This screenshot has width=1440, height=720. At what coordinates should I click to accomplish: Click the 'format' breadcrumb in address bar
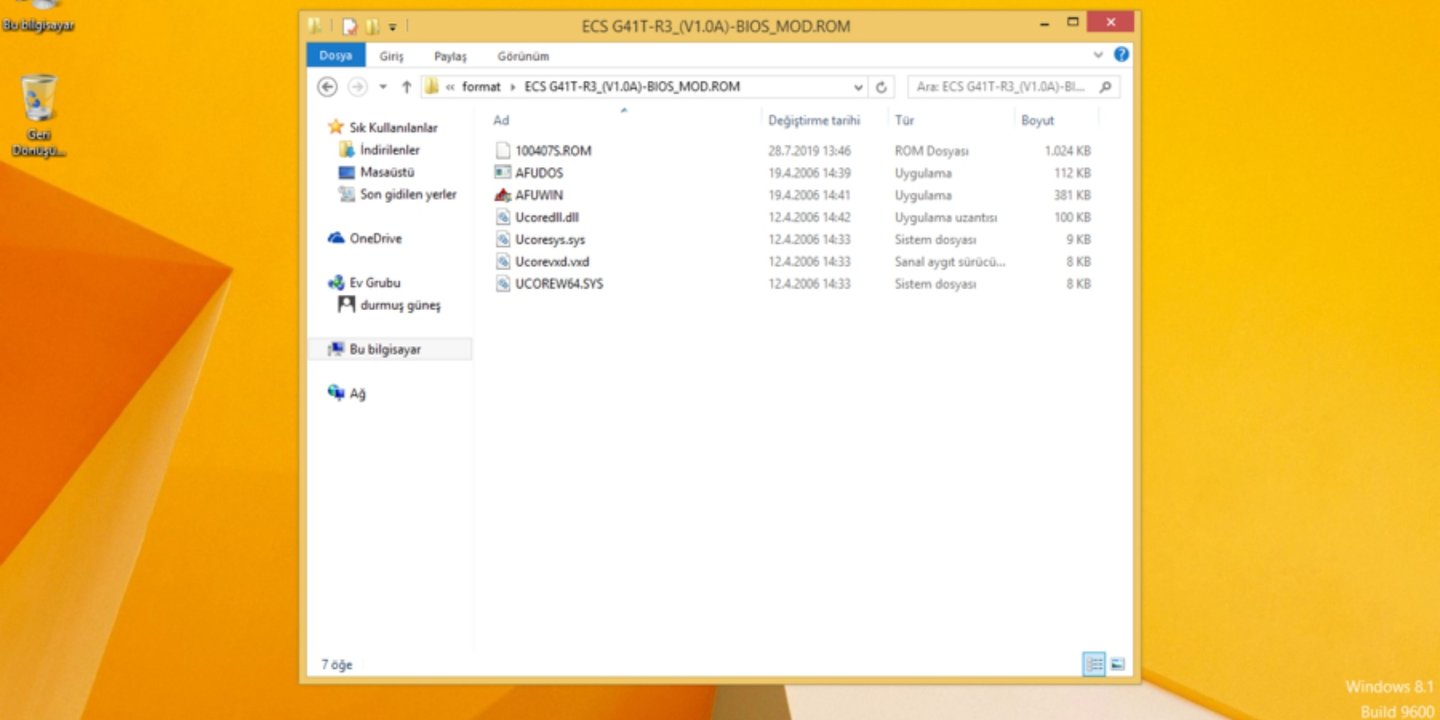click(481, 87)
